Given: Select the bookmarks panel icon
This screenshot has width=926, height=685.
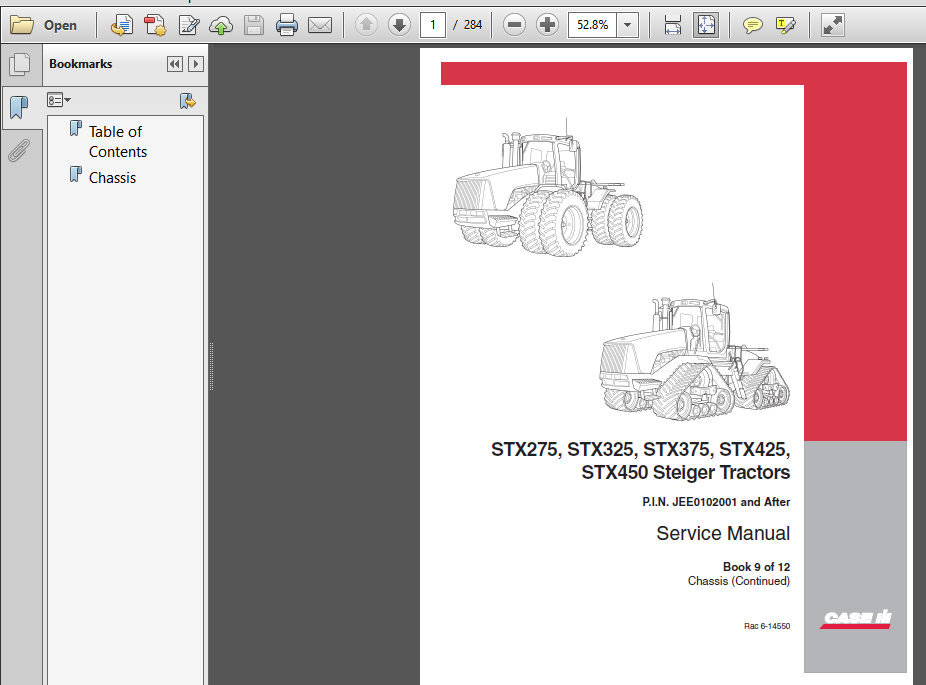Looking at the screenshot, I should pyautogui.click(x=19, y=107).
